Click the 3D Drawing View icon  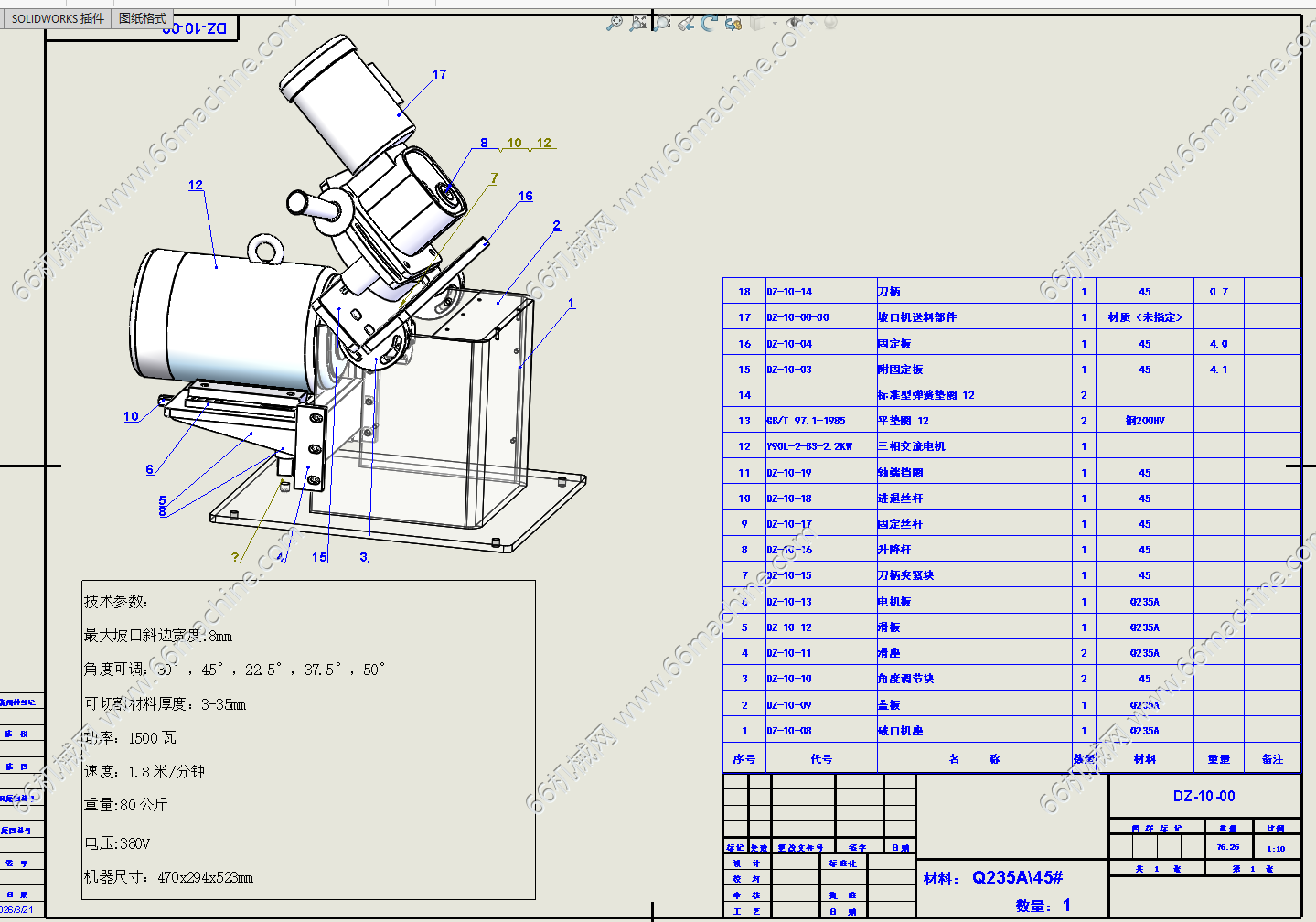point(733,23)
